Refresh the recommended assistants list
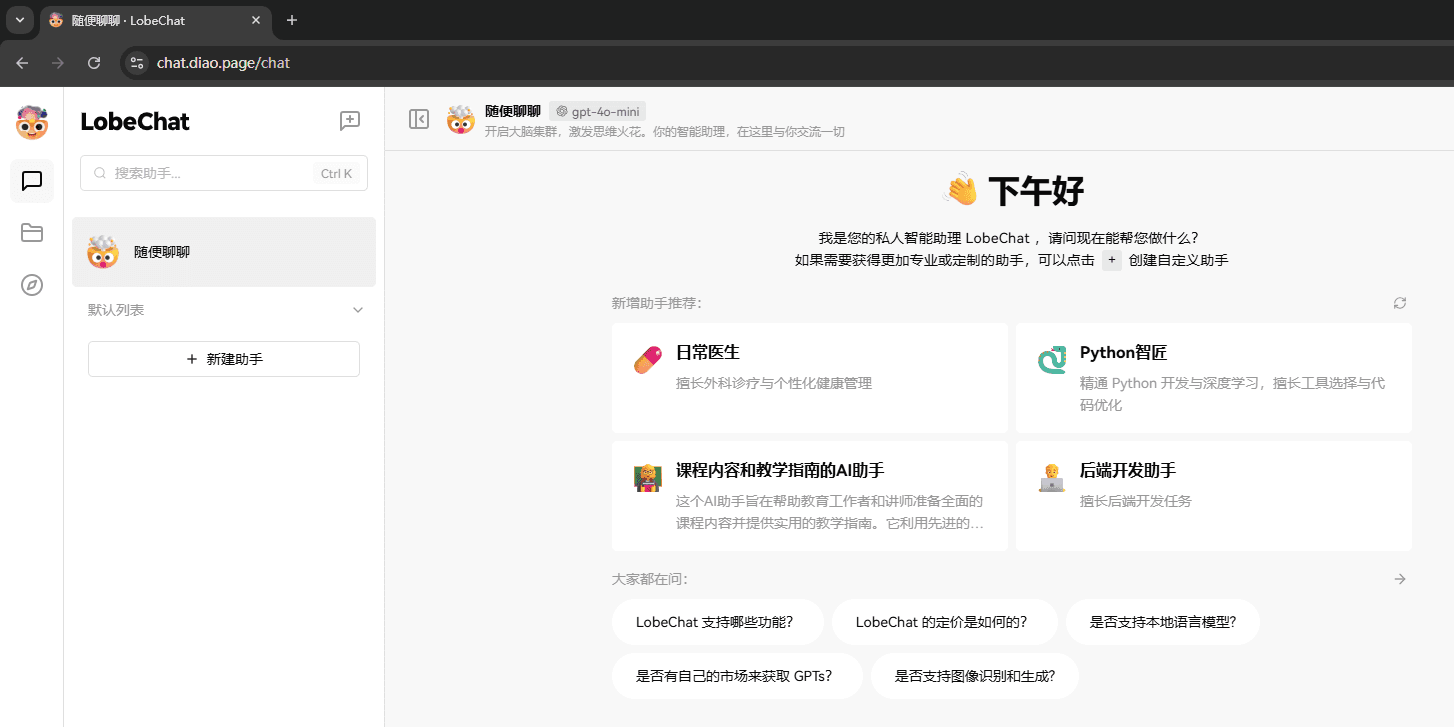Image resolution: width=1454 pixels, height=727 pixels. point(1400,303)
